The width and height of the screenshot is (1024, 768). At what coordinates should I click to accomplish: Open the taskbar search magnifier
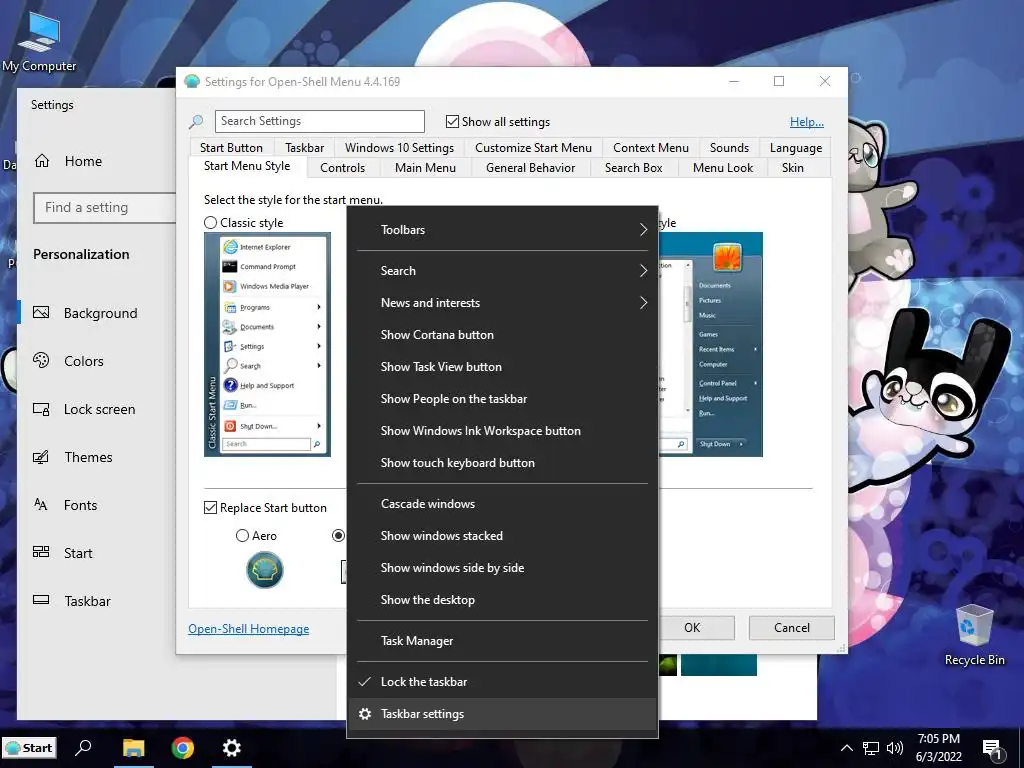coord(83,748)
